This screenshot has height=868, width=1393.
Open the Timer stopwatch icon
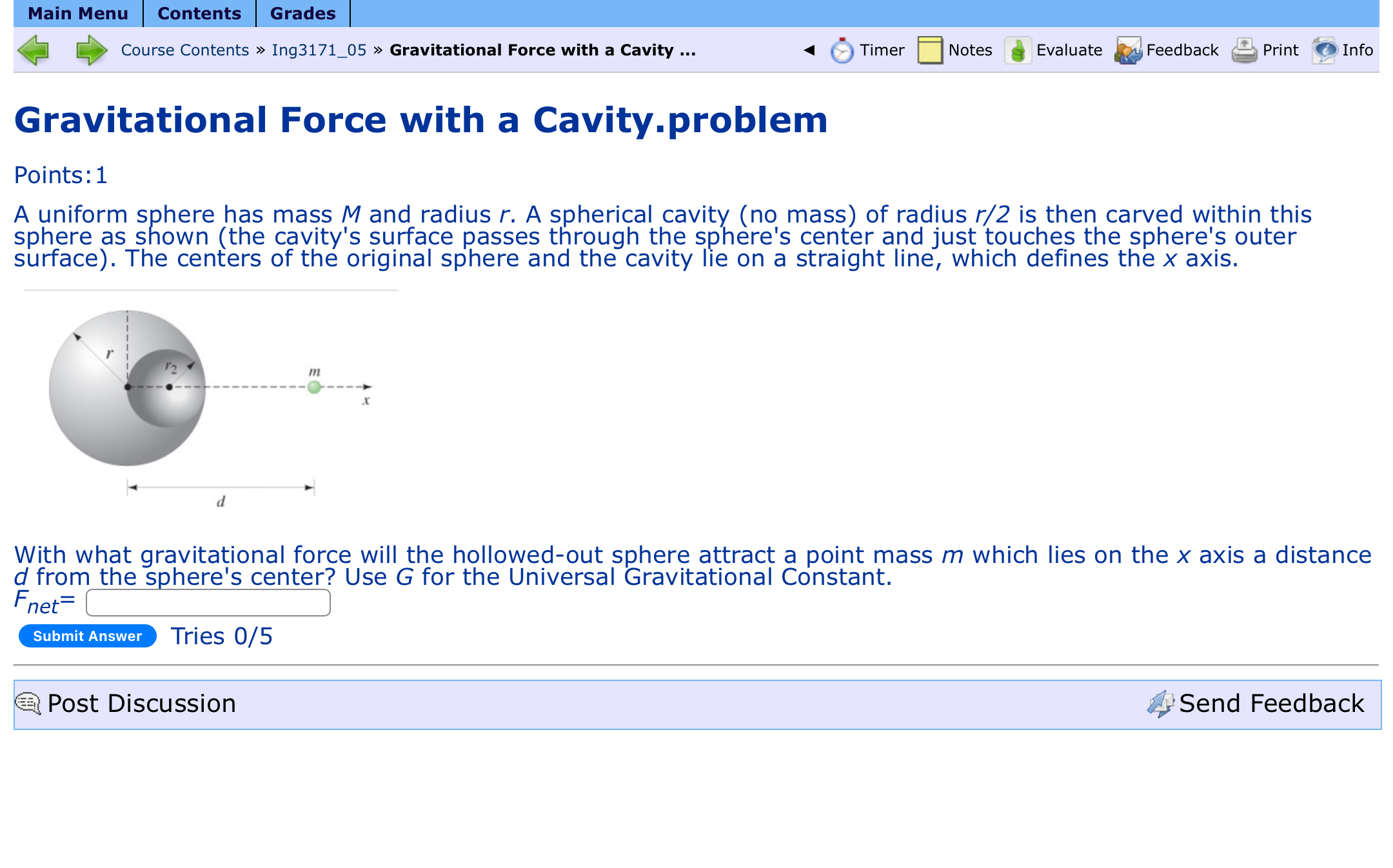(842, 50)
